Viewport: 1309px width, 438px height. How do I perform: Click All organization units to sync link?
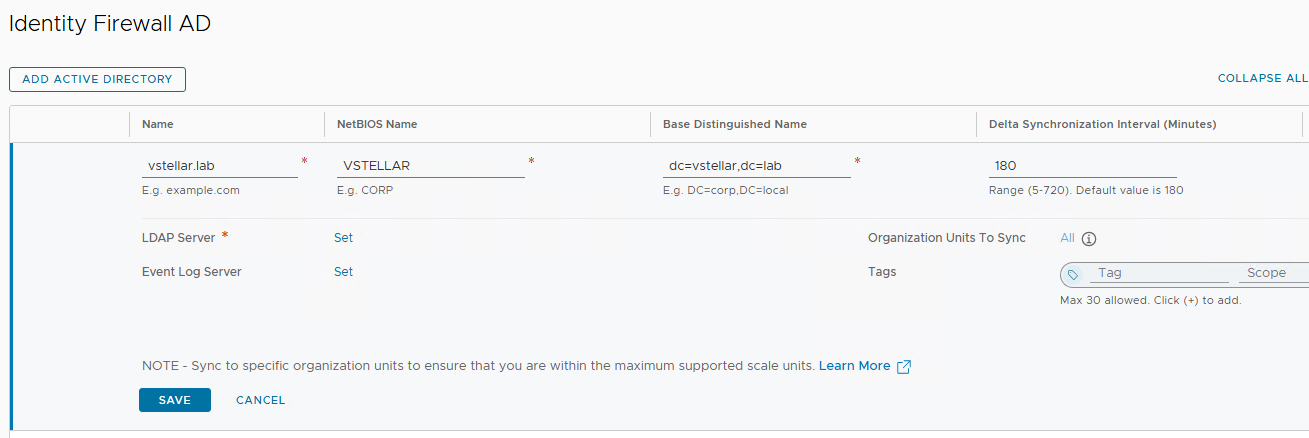click(1067, 238)
